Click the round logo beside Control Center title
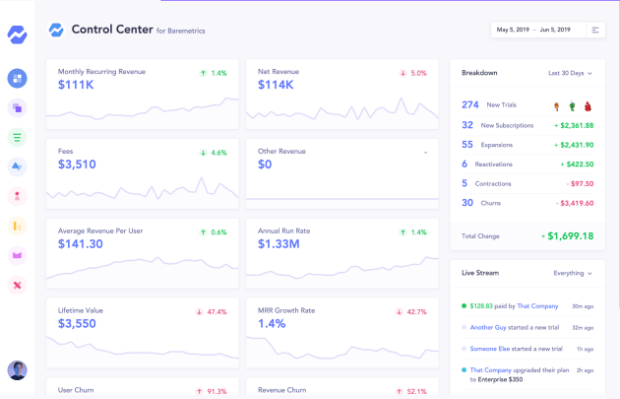This screenshot has height=399, width=620. [56, 30]
